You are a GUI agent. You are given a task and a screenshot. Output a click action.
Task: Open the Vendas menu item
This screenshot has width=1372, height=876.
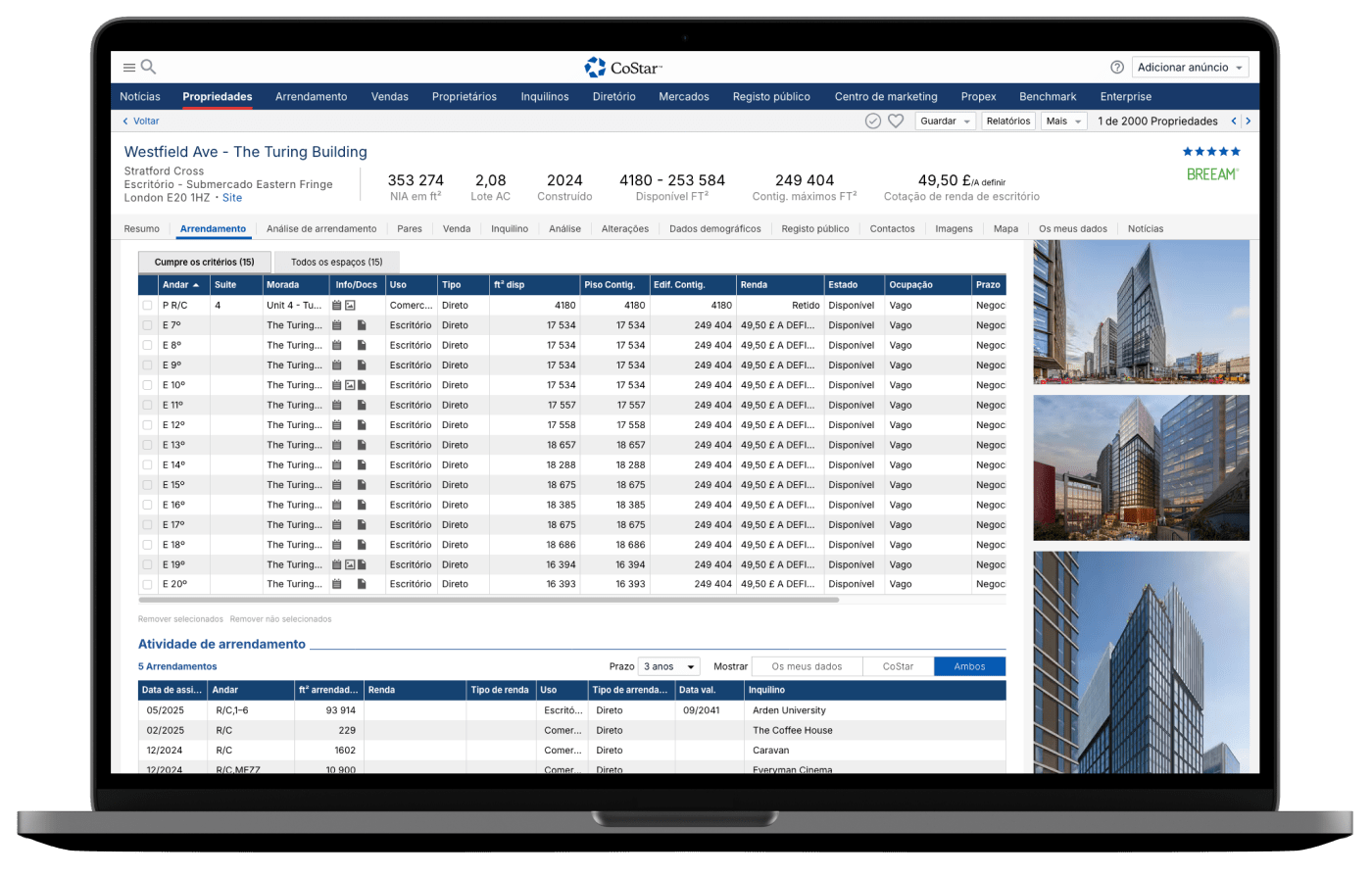389,97
